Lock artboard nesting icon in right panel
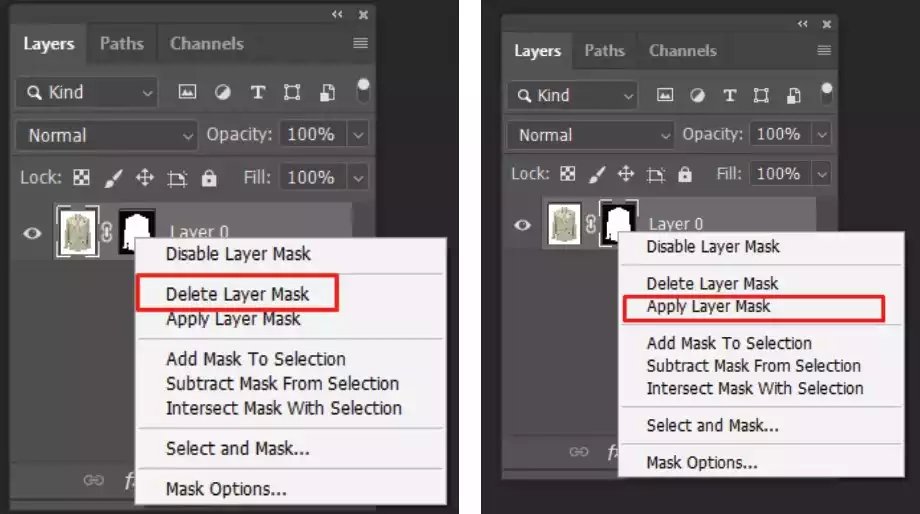920x514 pixels. pyautogui.click(x=655, y=174)
